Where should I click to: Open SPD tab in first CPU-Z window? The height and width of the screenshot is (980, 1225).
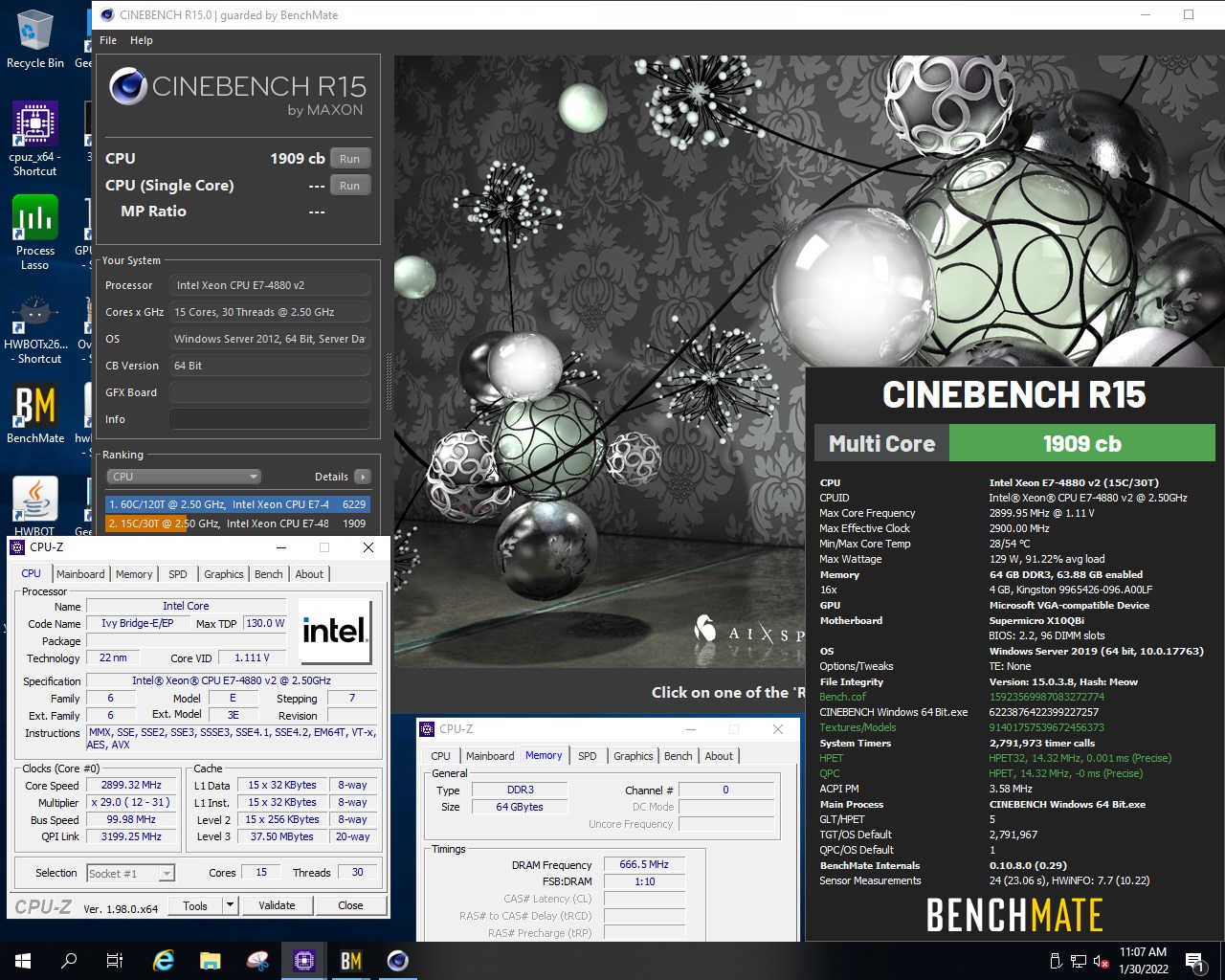[178, 574]
